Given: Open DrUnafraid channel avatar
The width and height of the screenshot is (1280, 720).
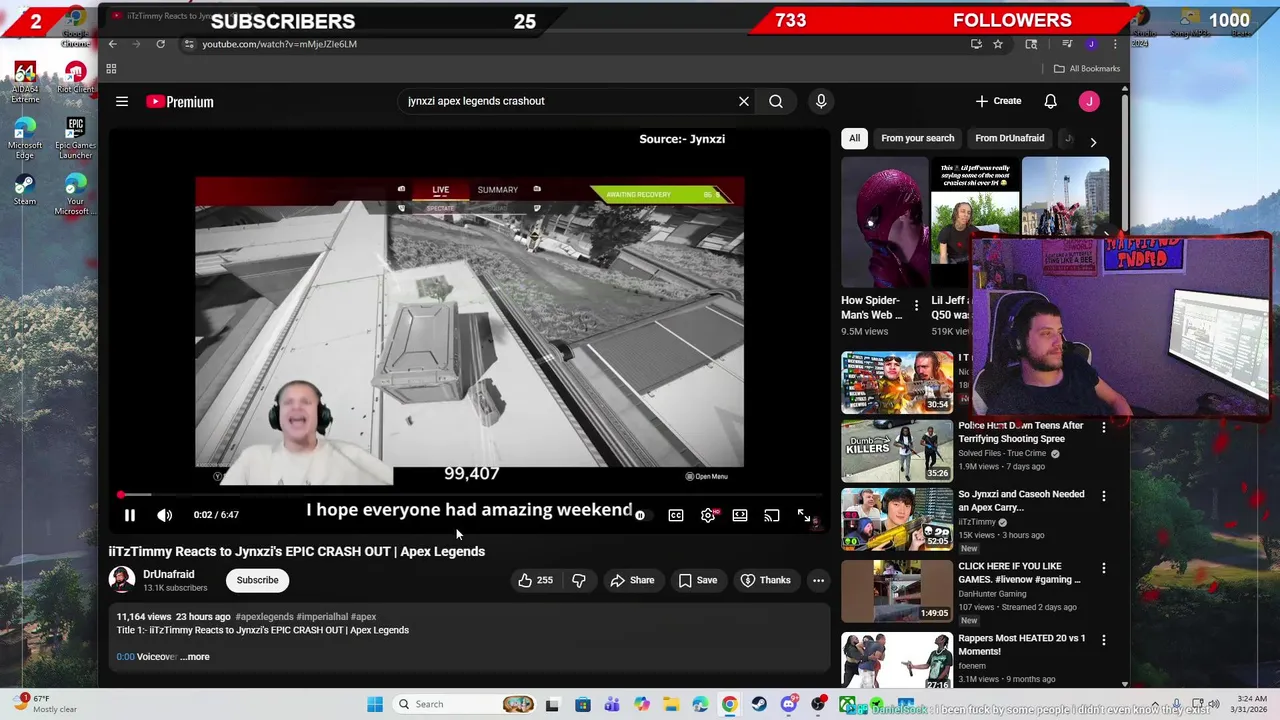Looking at the screenshot, I should click(x=122, y=580).
